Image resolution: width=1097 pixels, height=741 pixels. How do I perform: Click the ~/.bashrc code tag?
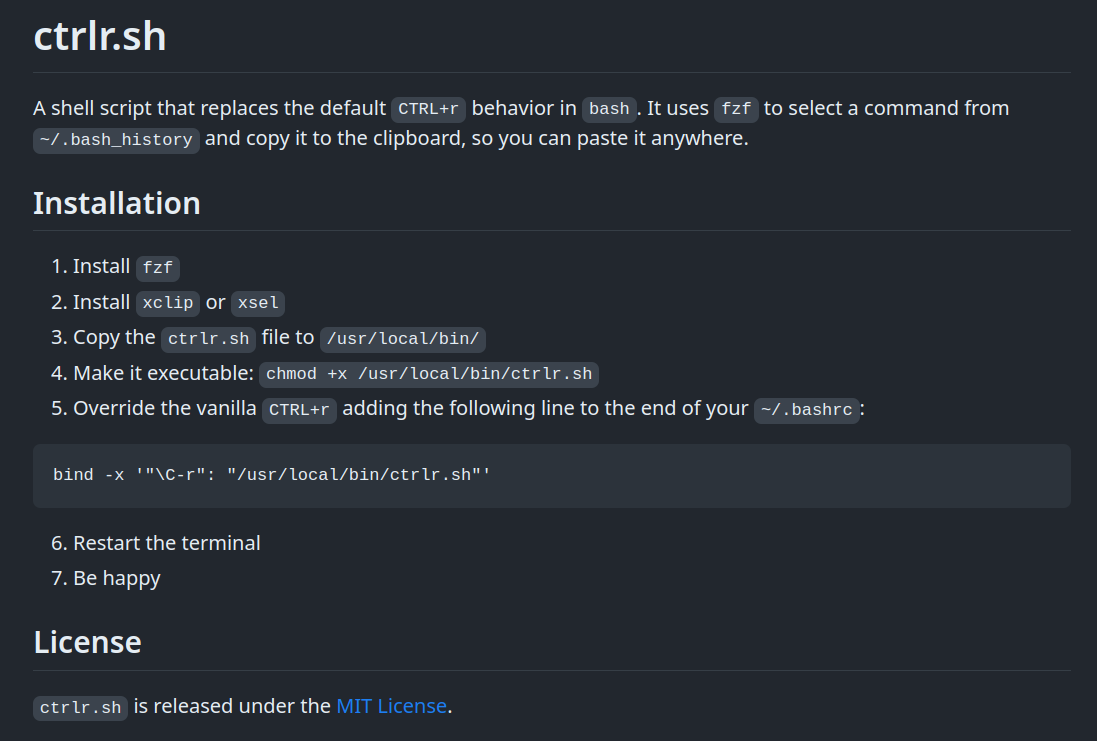click(x=807, y=410)
